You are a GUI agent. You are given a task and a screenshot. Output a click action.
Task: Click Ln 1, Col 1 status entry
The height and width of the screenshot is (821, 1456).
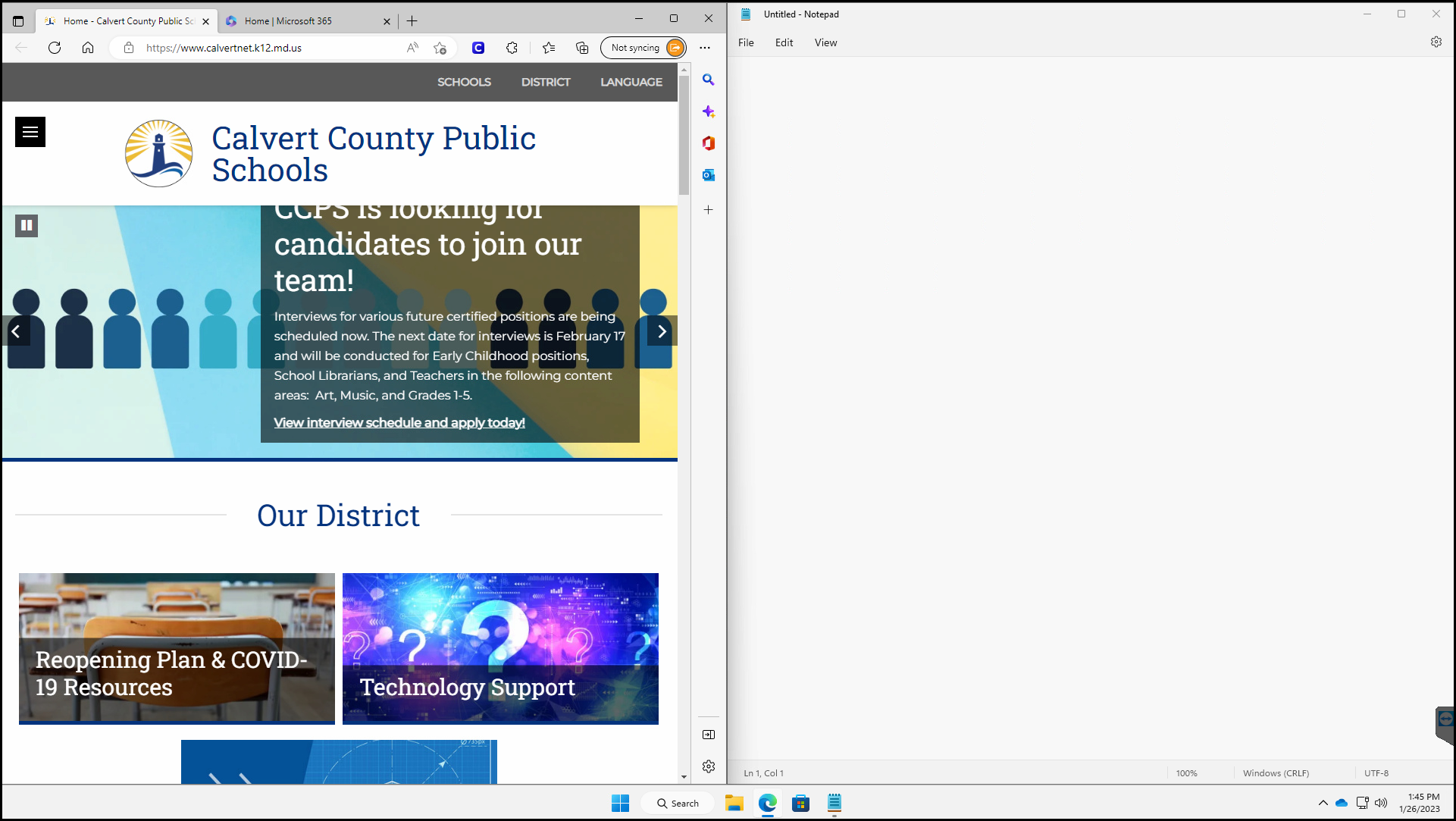[x=763, y=773]
